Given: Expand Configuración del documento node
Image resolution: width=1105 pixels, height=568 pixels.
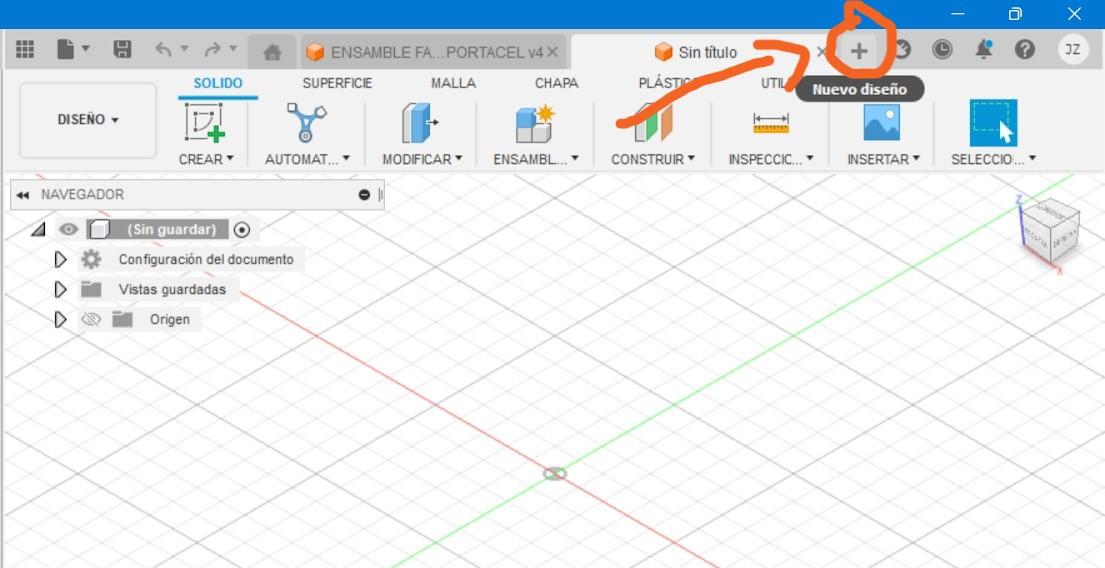Looking at the screenshot, I should [61, 260].
